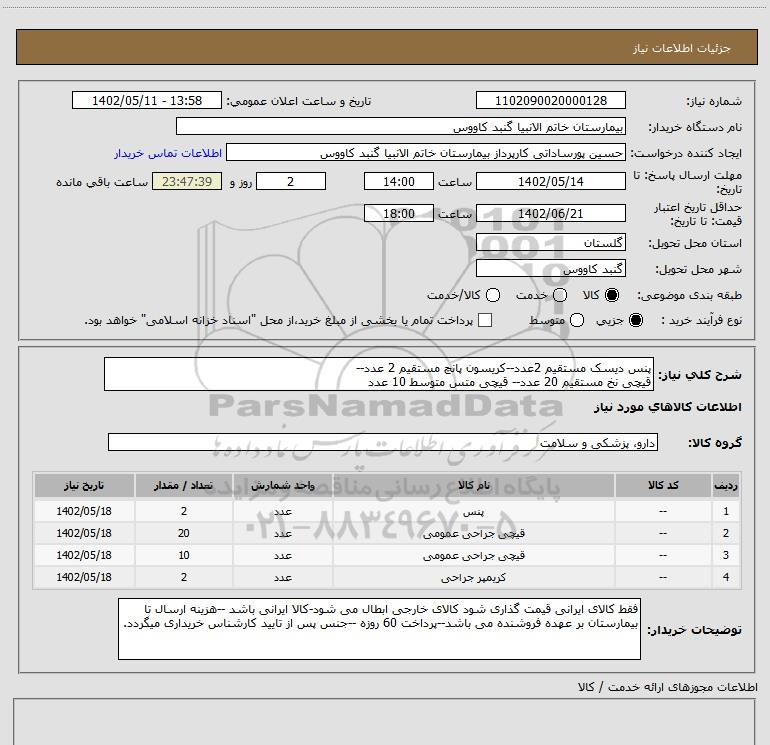Click the تعداد / مقدار column header

184,485
